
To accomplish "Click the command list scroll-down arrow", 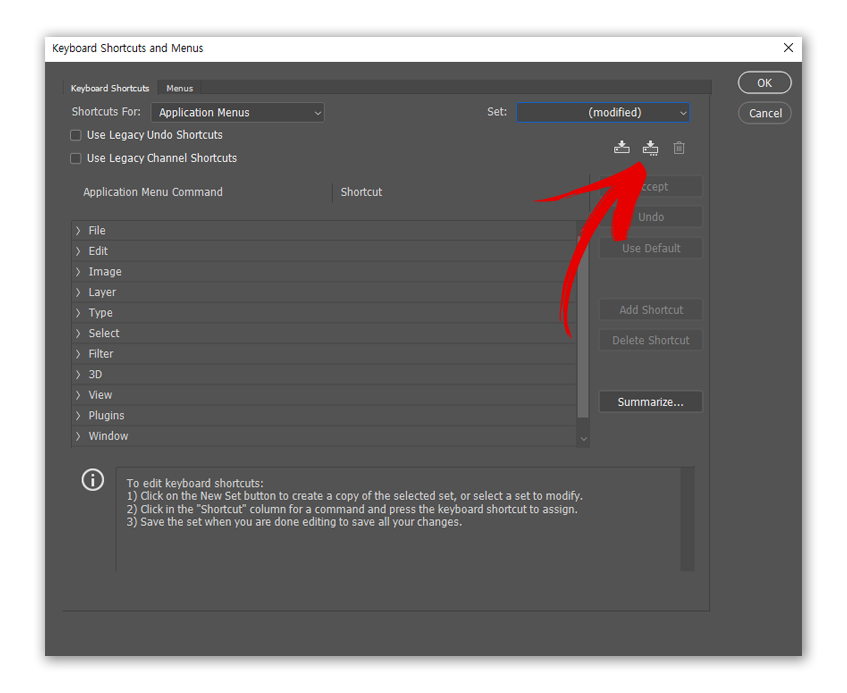I will coord(583,439).
